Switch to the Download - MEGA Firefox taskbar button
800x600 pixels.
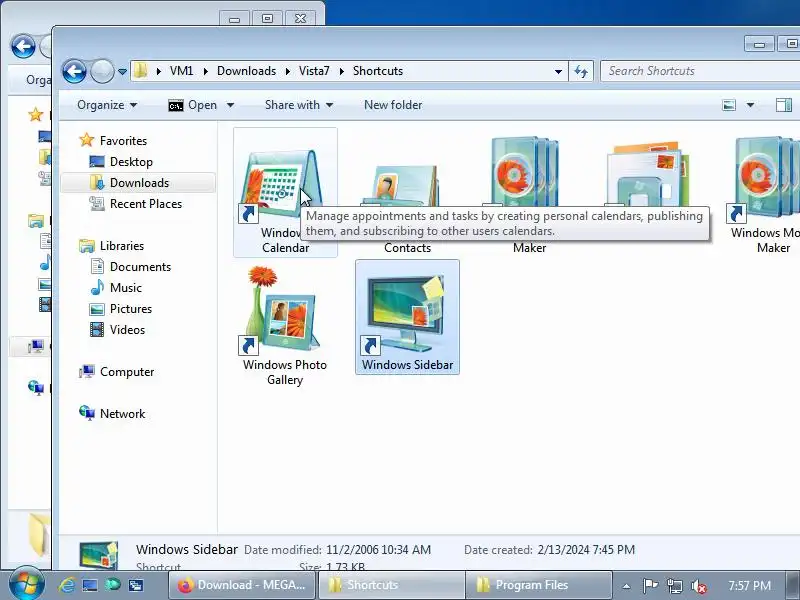point(242,585)
